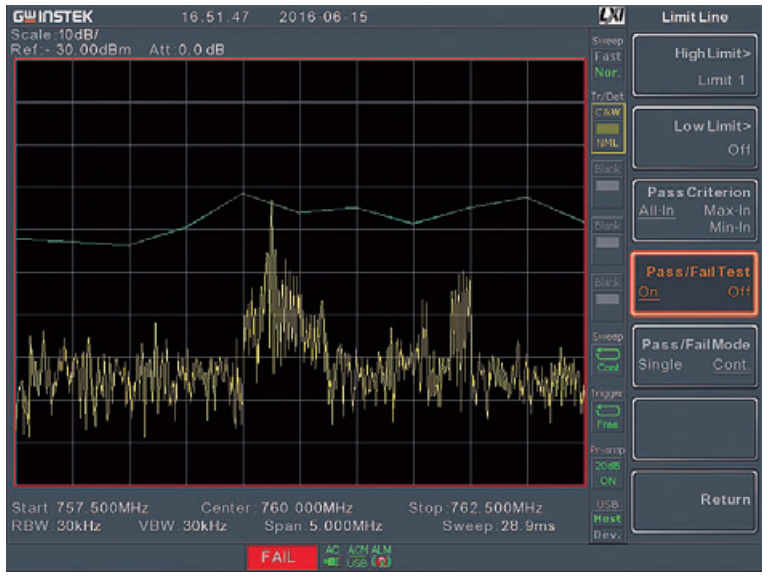Open the High Limit softkey menu
Screen dimensions: 770x580
(694, 65)
